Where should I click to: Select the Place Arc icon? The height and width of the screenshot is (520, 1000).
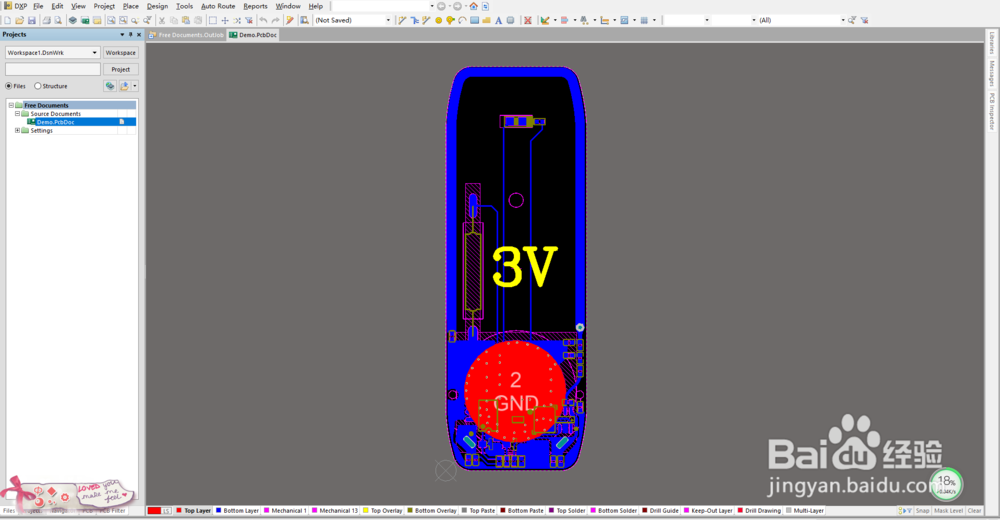[462, 20]
